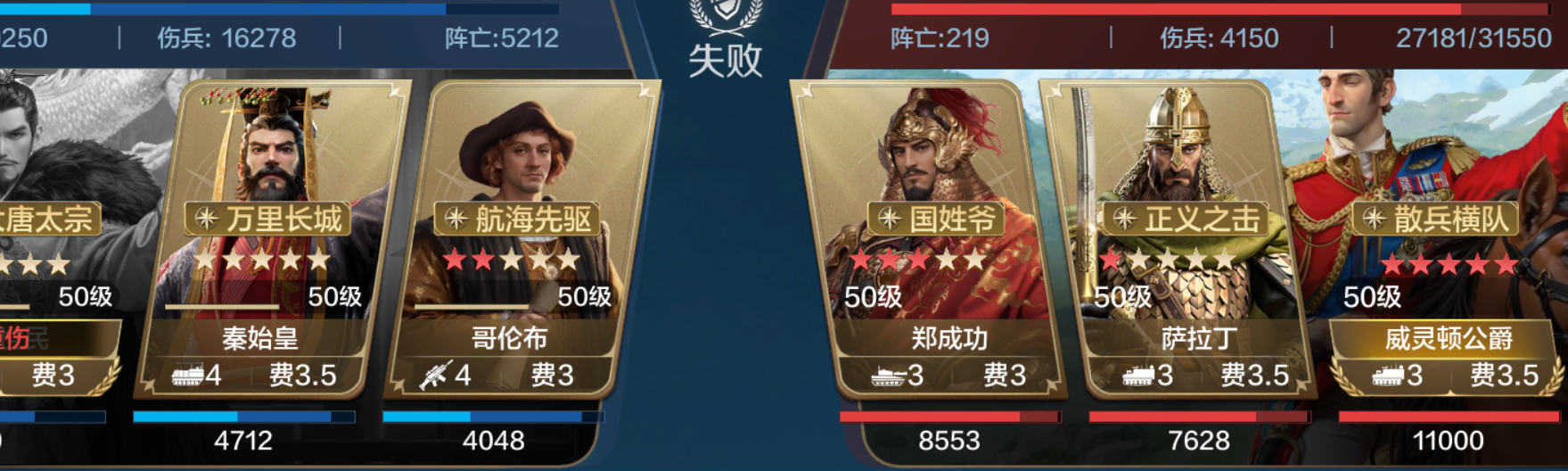Click the armored vehicle icon on 萨拉丁 card
Viewport: 1568px width, 471px height.
pos(1138,376)
